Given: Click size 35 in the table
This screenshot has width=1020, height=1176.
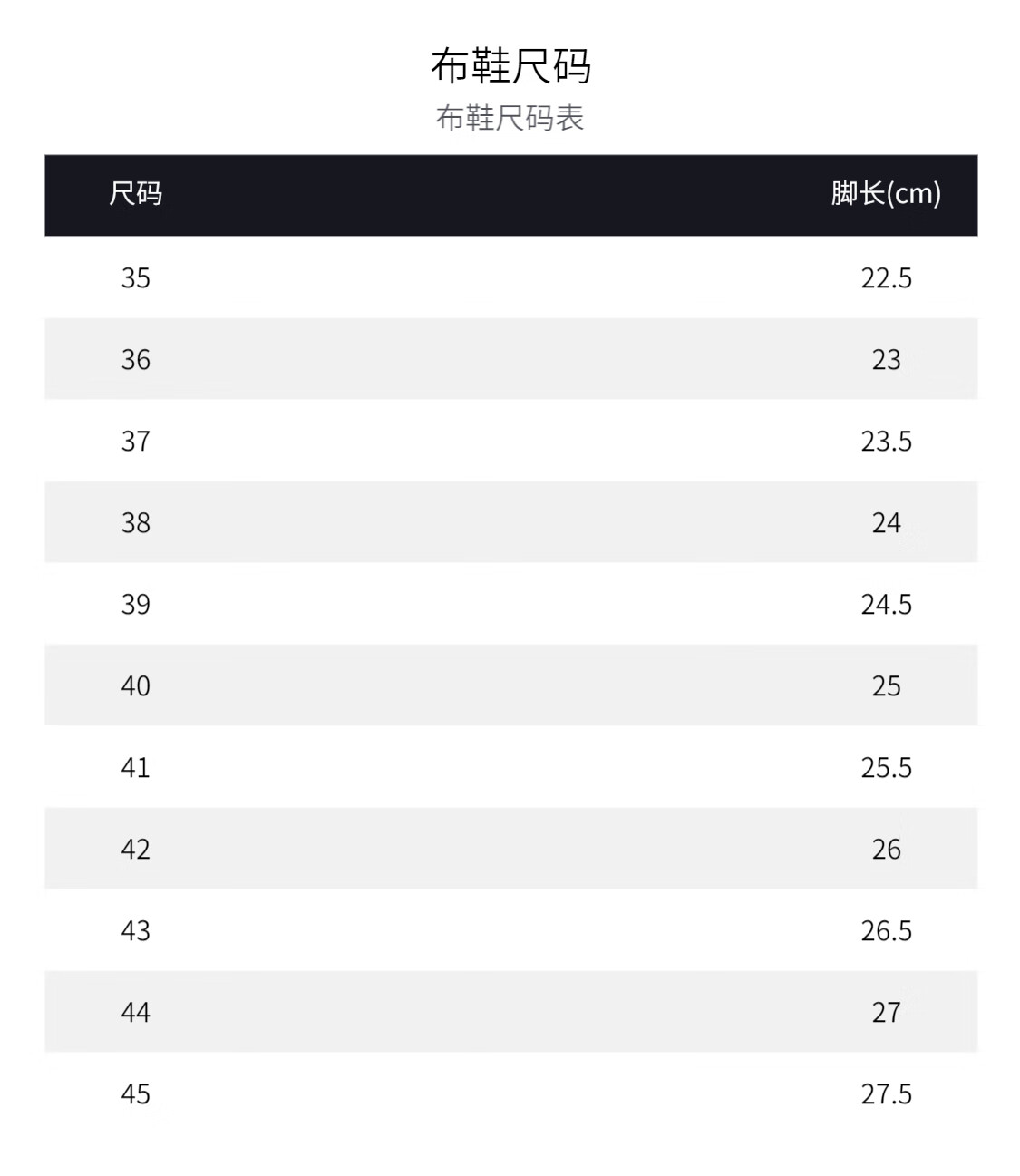Looking at the screenshot, I should [x=136, y=277].
